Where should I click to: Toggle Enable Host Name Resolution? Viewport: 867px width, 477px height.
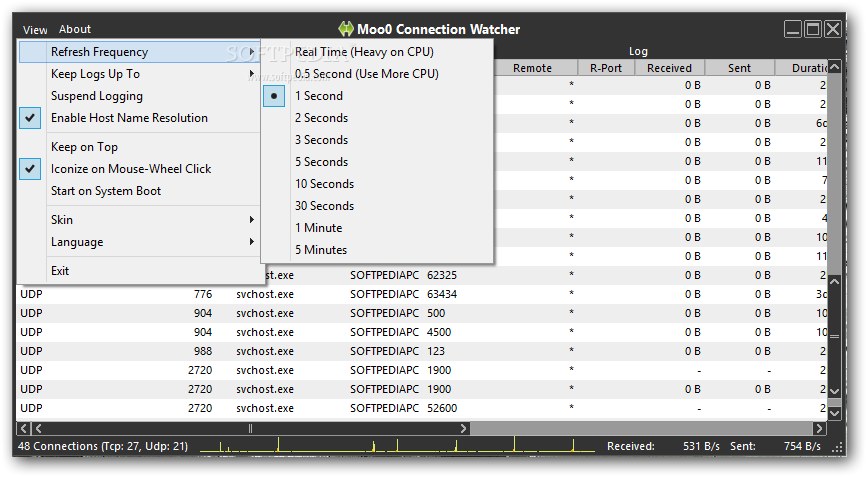139,118
